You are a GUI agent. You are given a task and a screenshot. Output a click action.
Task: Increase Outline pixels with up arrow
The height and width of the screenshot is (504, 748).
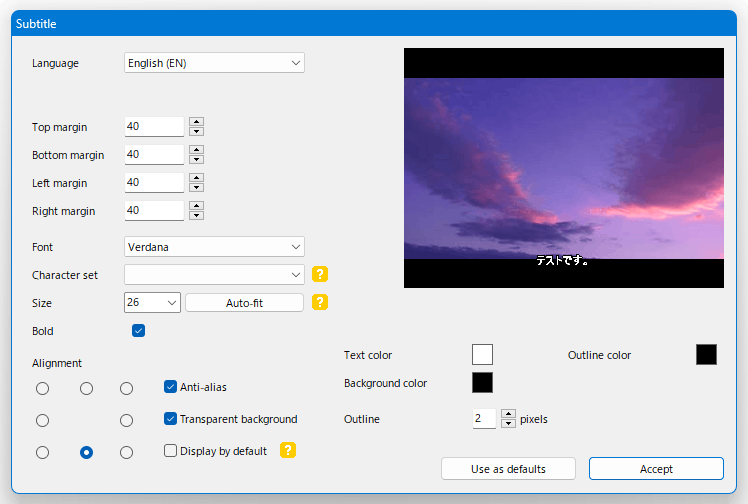pos(509,414)
